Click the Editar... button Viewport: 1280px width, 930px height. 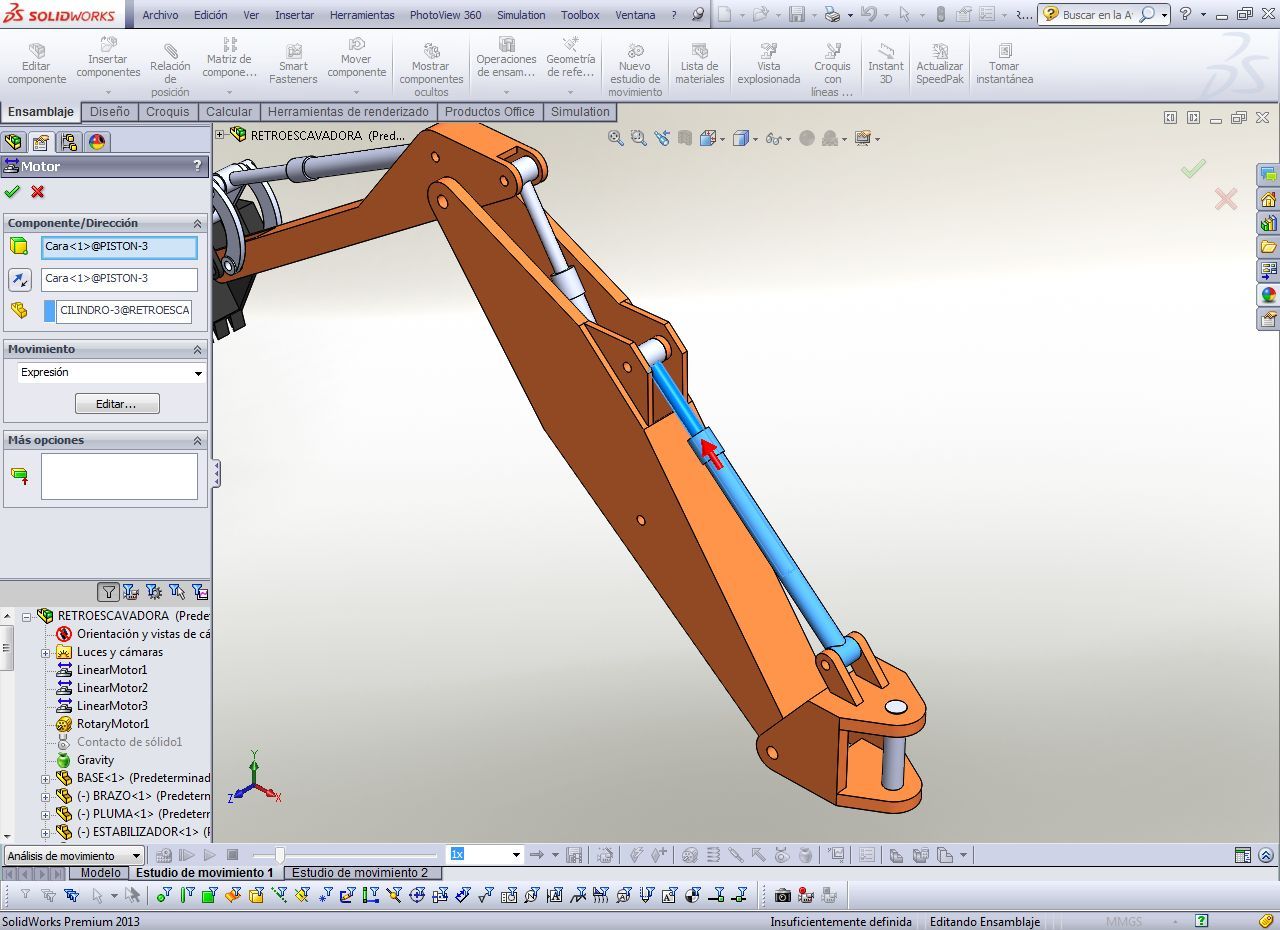click(117, 404)
